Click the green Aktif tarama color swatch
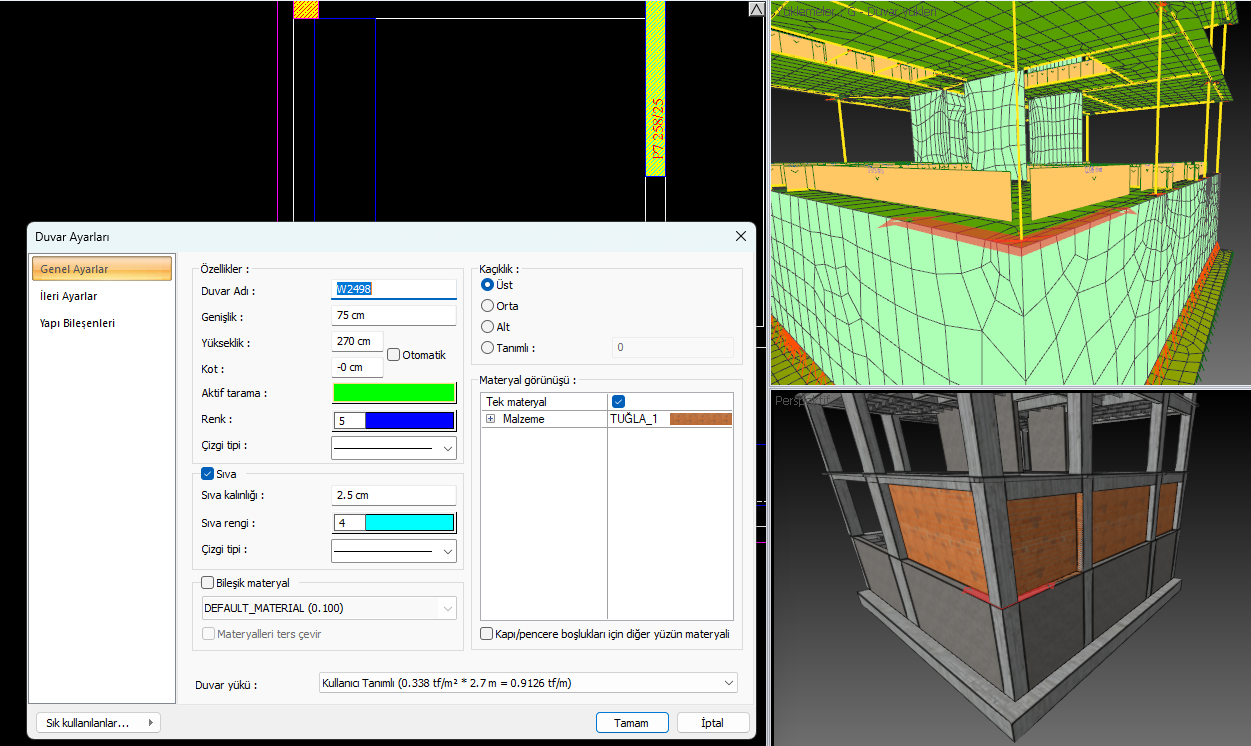Viewport: 1251px width, 746px height. [393, 393]
